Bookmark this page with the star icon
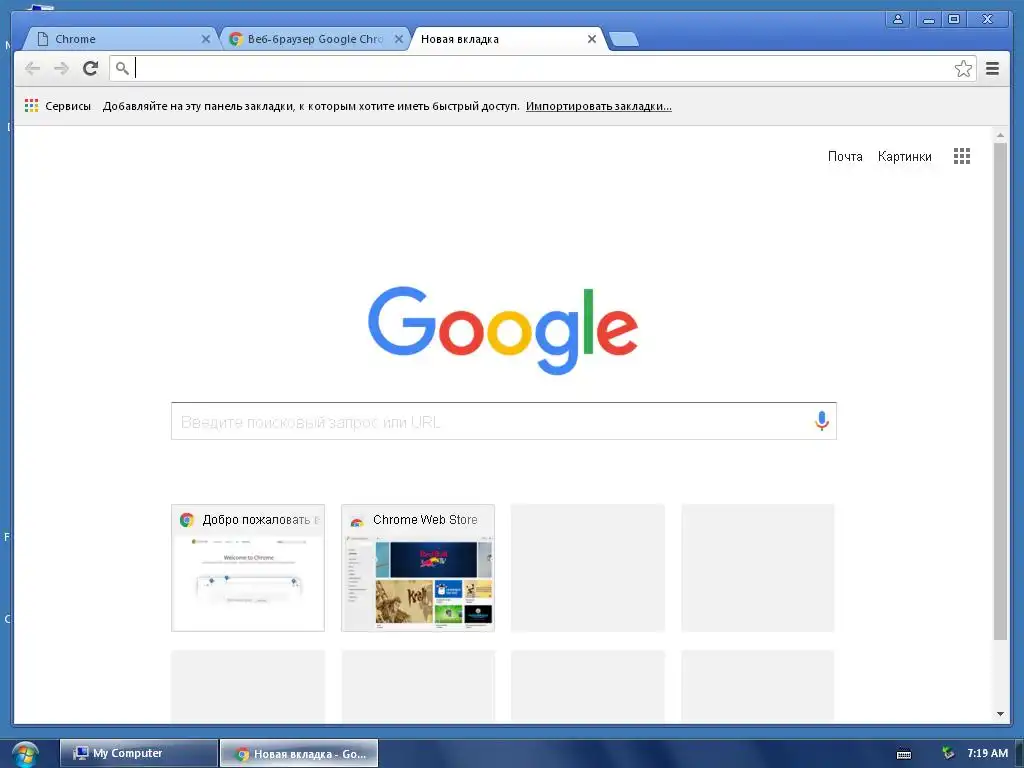 point(963,69)
